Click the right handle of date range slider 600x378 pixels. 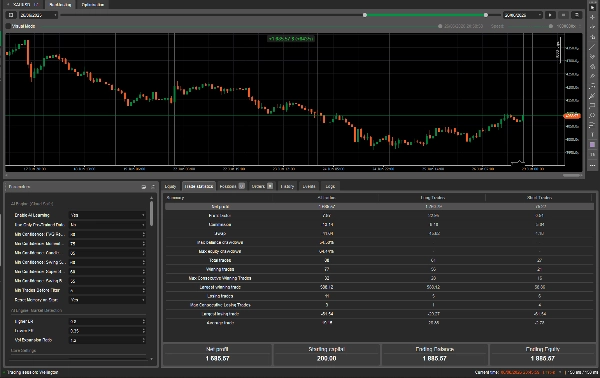click(486, 15)
